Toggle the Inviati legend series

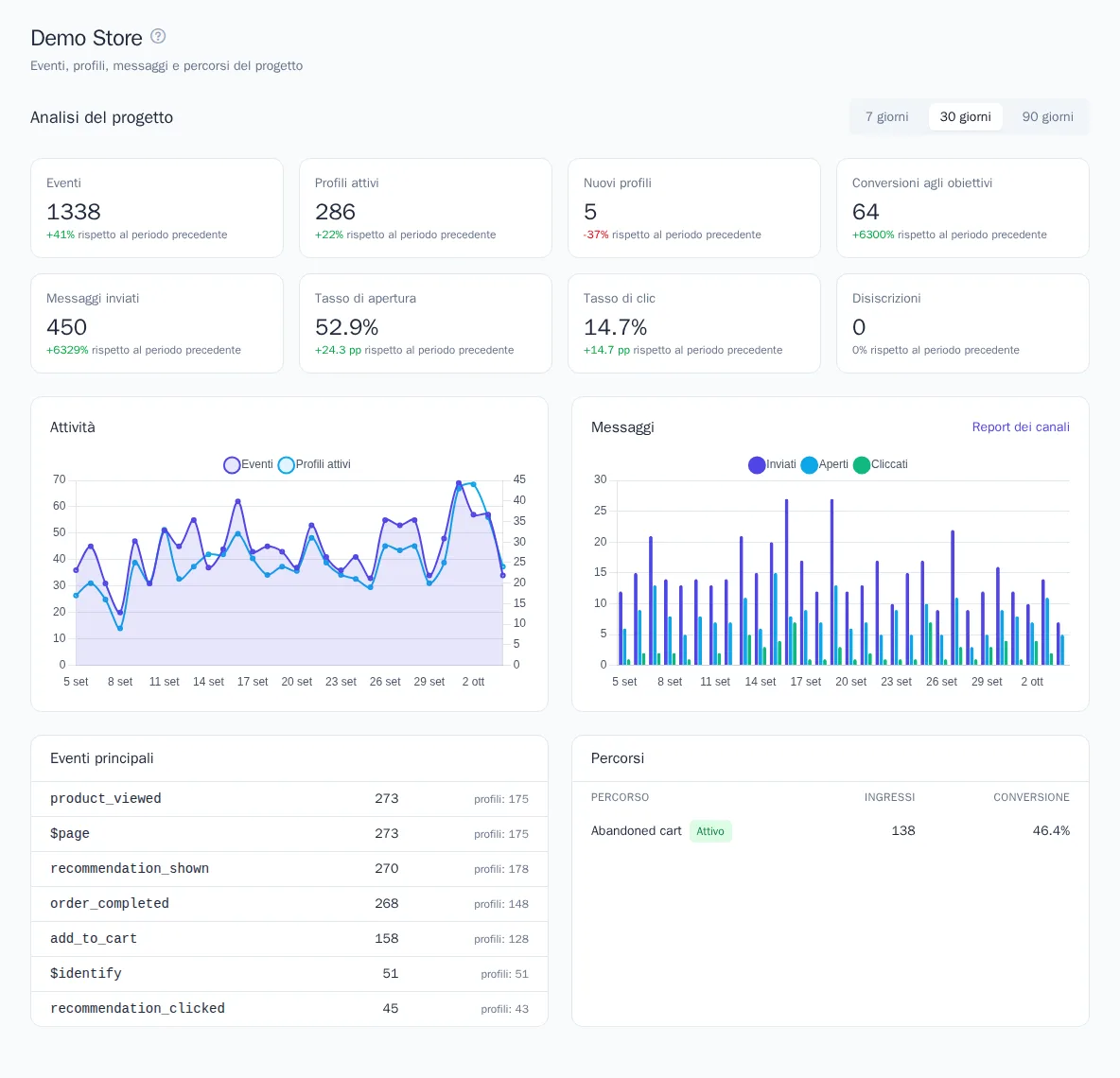point(772,464)
